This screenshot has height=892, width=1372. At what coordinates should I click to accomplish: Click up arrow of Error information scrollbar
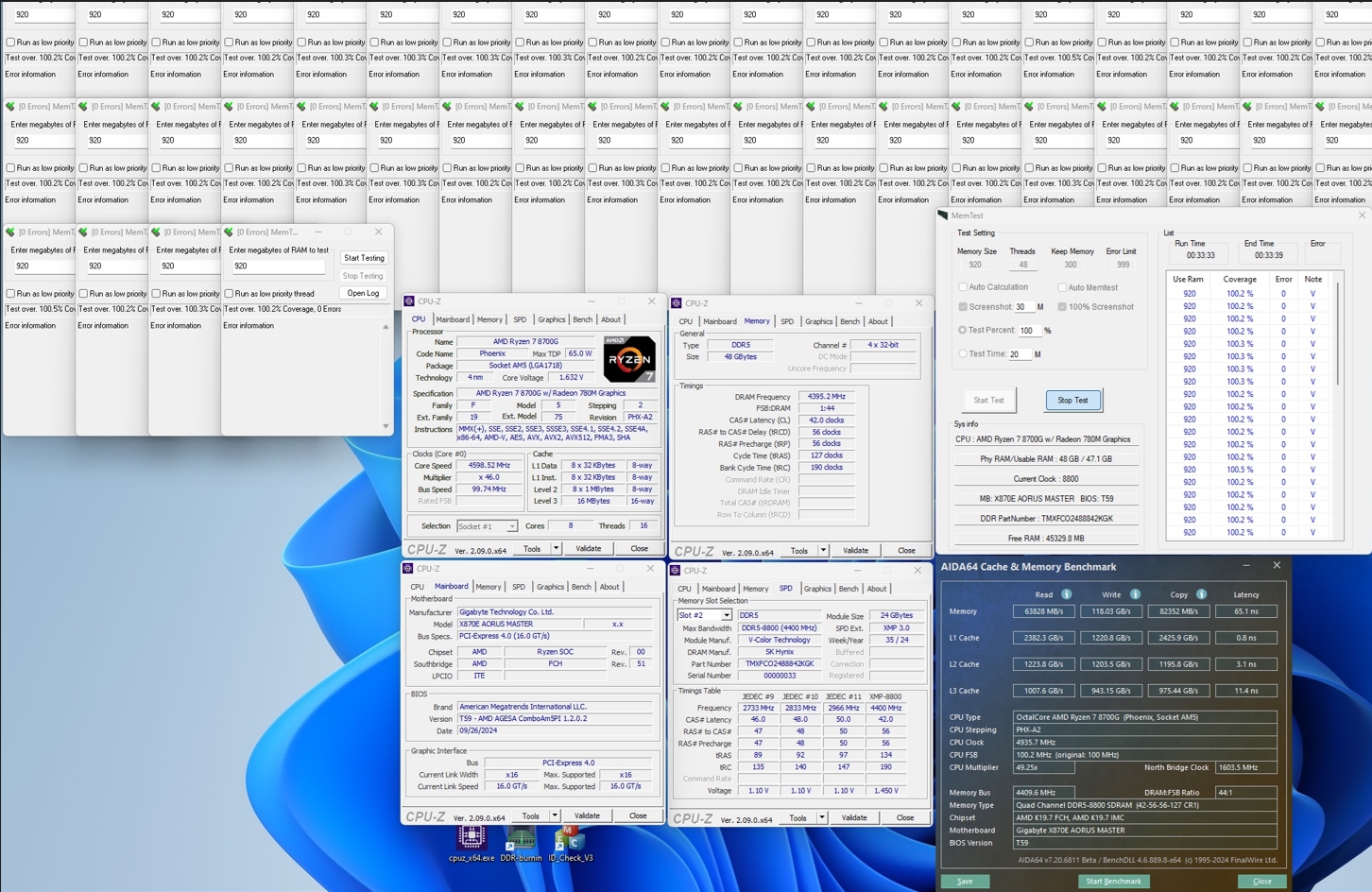pos(386,327)
